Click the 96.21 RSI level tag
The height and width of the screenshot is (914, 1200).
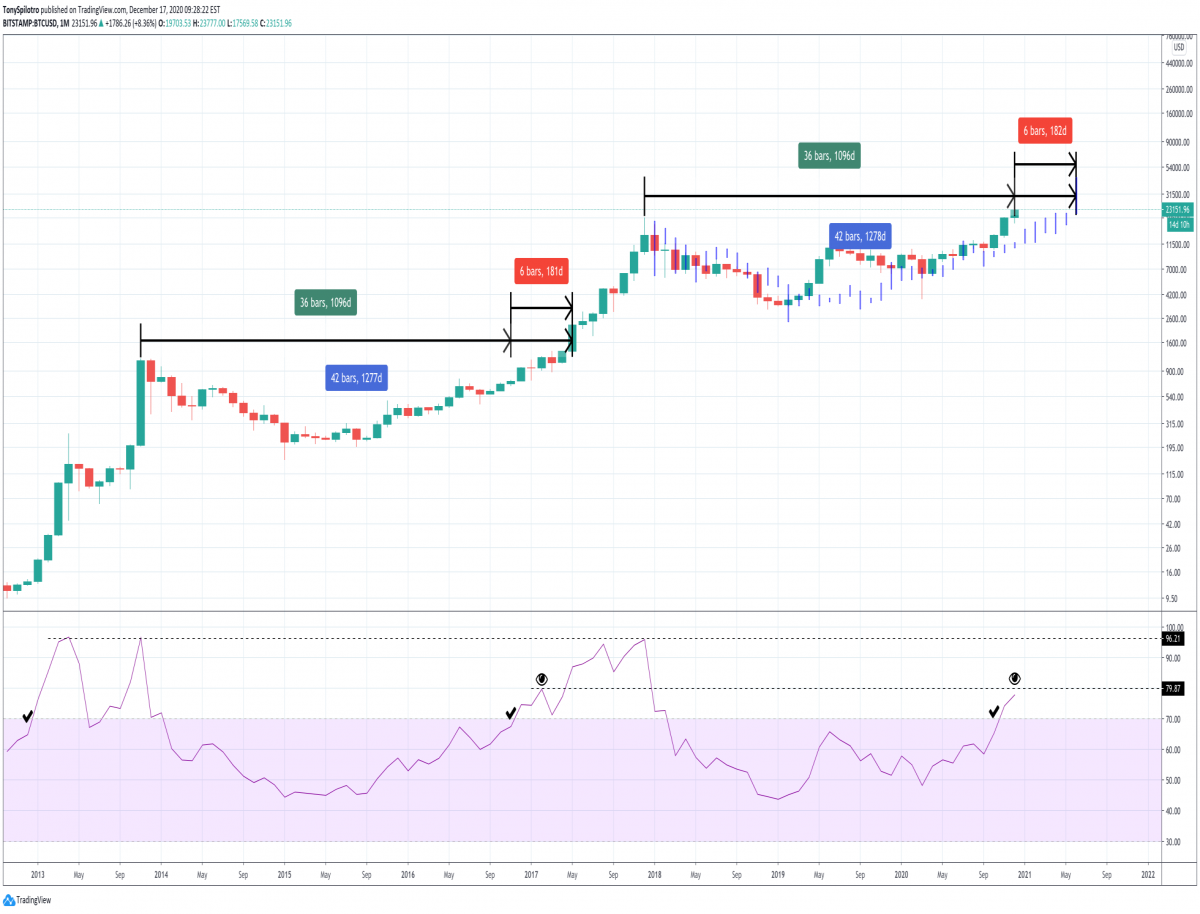1173,638
